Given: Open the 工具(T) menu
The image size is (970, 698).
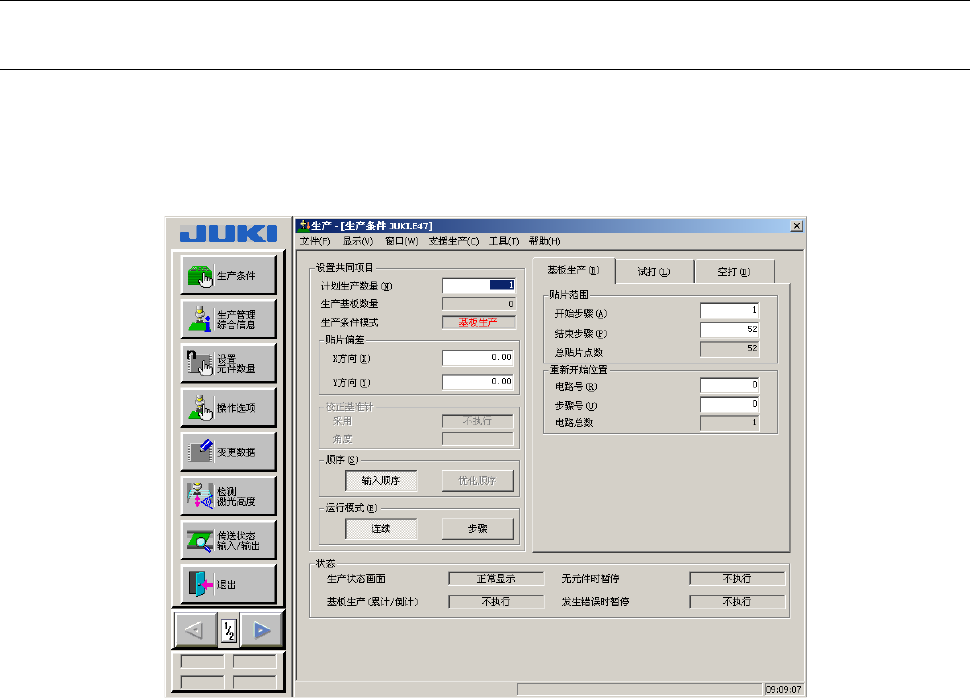Looking at the screenshot, I should click(x=504, y=241).
